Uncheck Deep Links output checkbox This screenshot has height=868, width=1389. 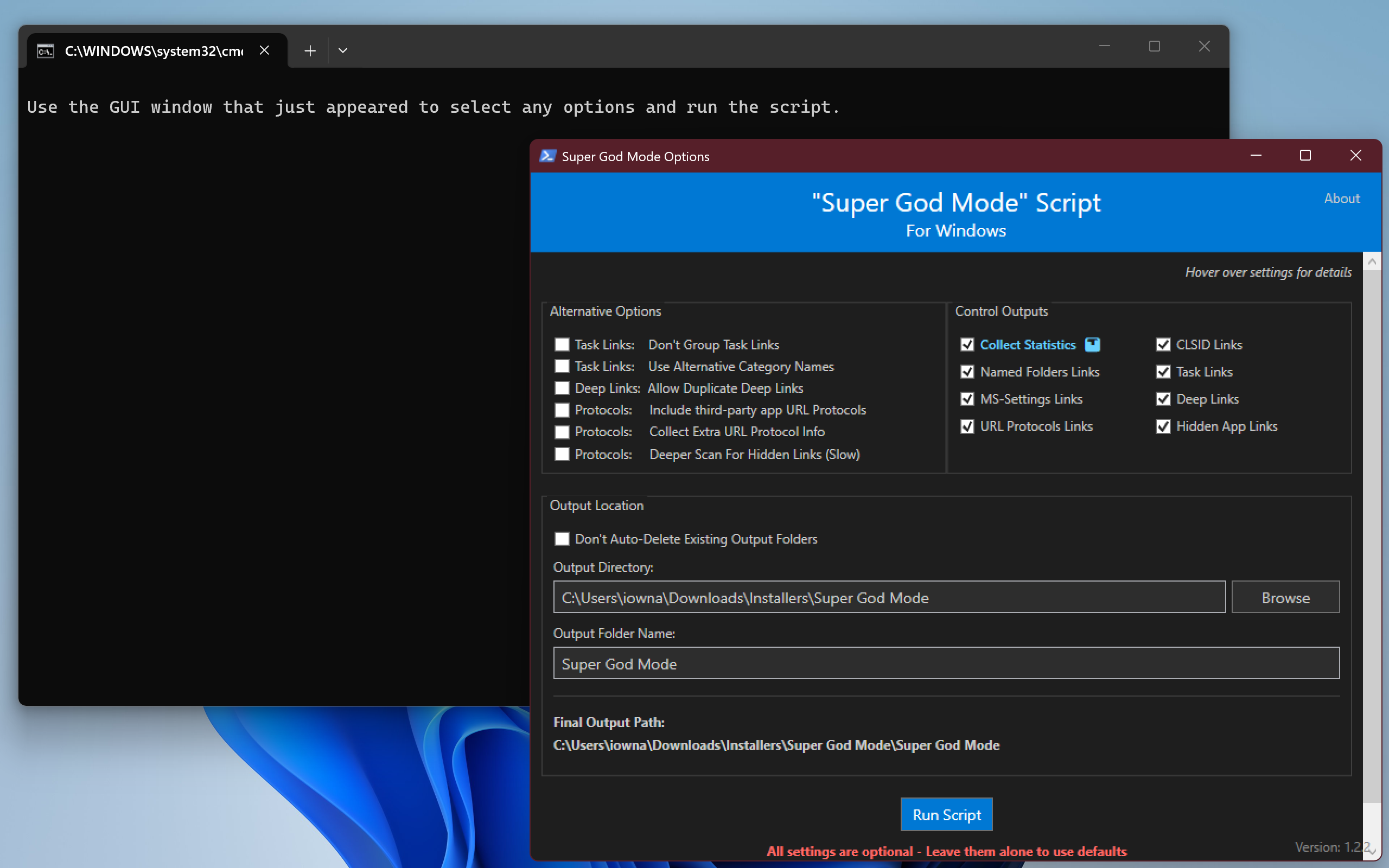point(1163,398)
